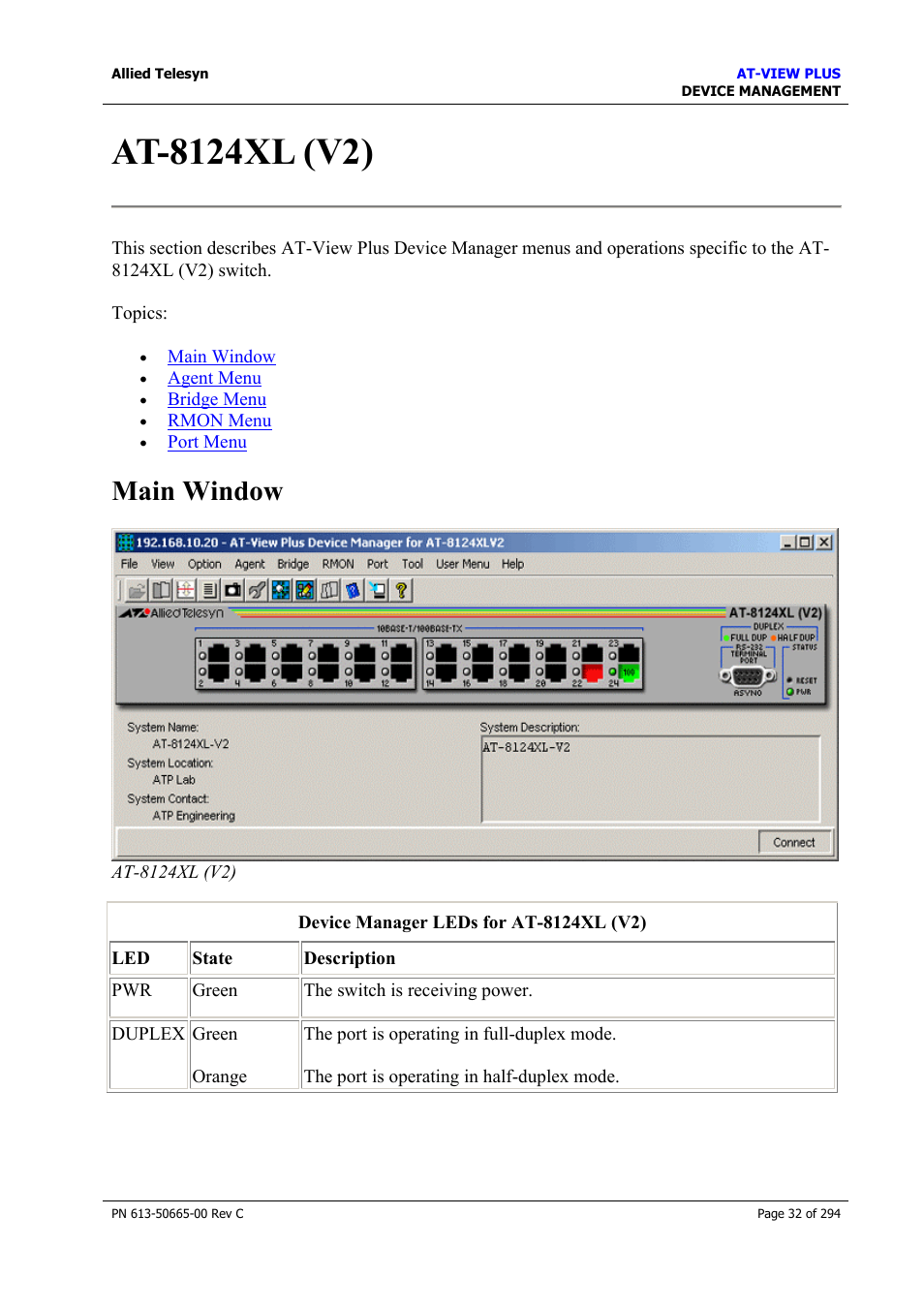Close the Device Manager window
924x1309 pixels.
click(x=824, y=543)
